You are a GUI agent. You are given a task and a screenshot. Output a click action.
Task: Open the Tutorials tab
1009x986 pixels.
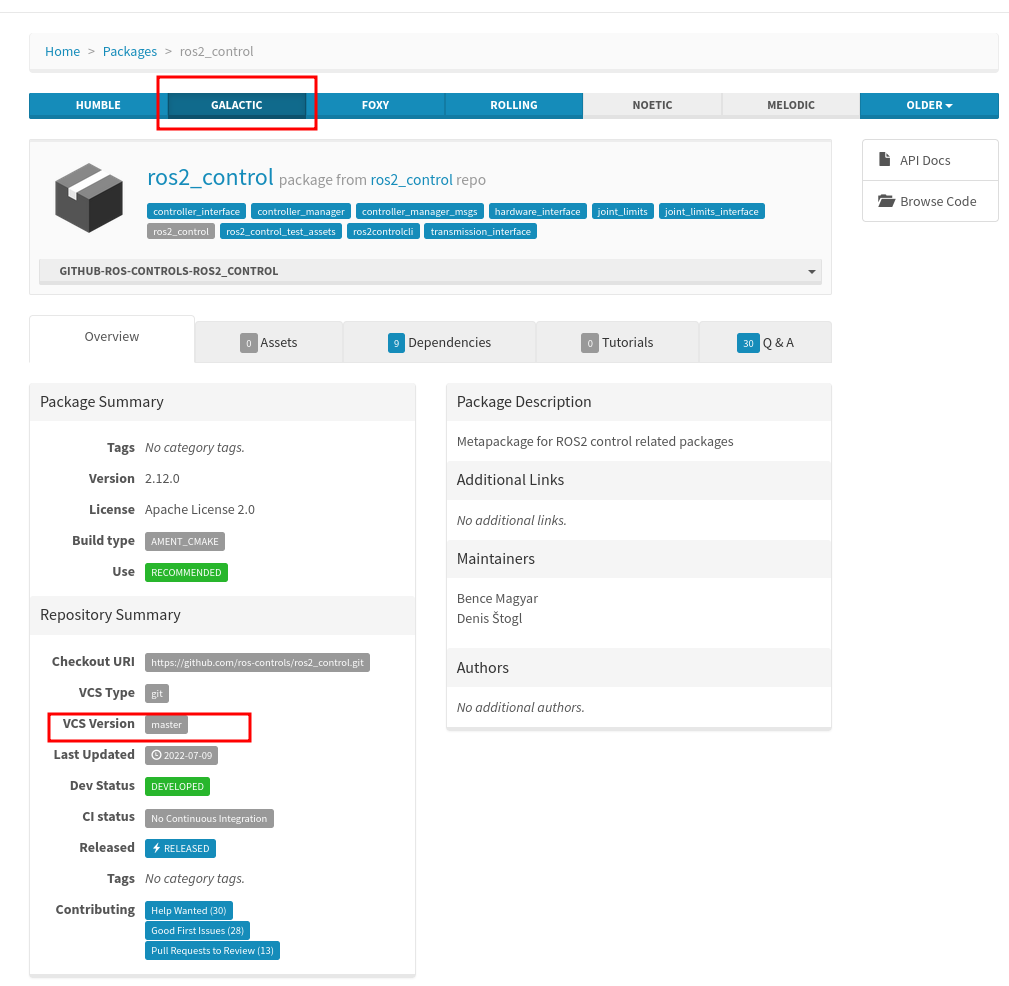(617, 342)
